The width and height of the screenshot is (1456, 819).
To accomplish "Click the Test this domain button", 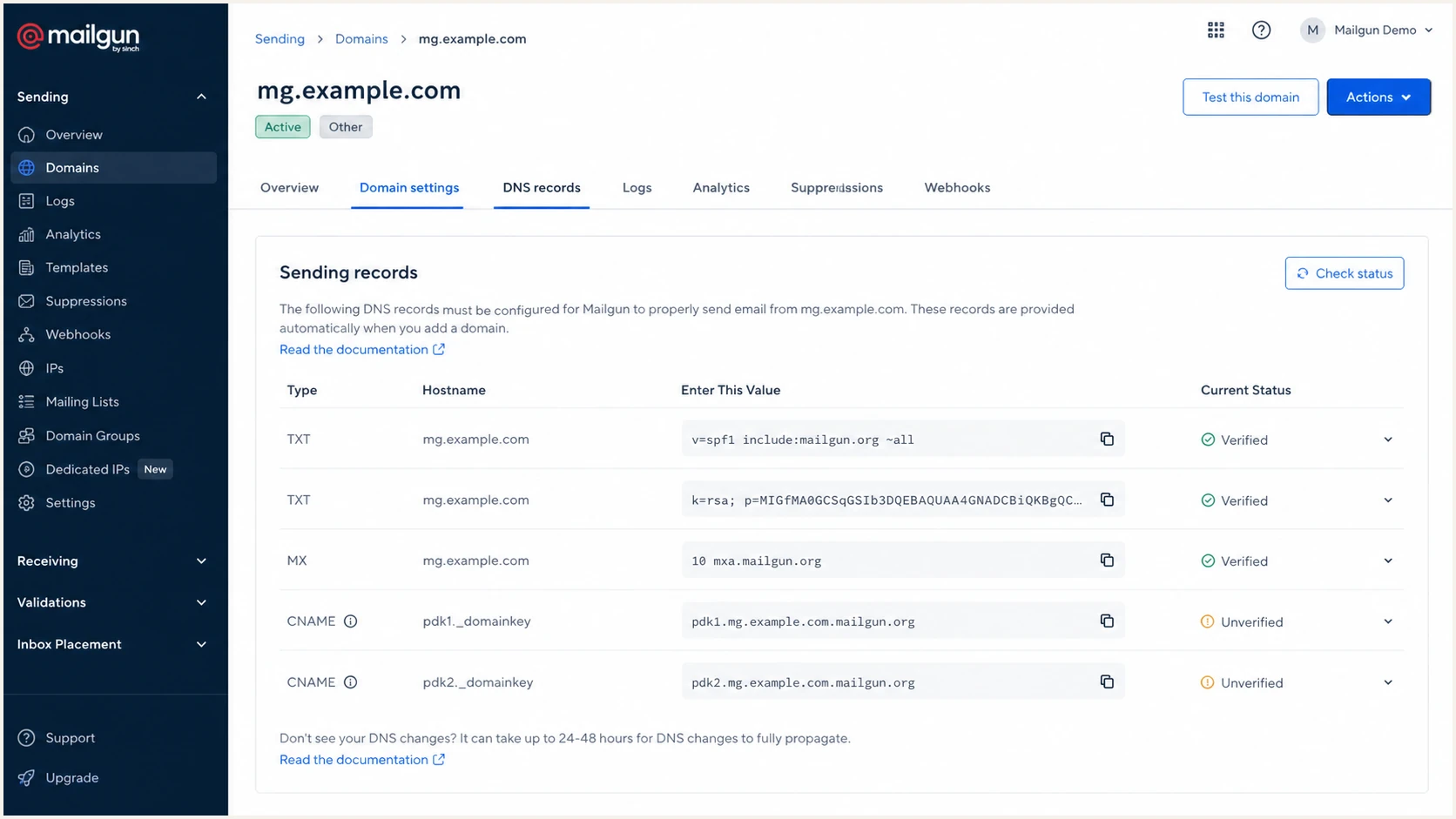I will coord(1250,97).
